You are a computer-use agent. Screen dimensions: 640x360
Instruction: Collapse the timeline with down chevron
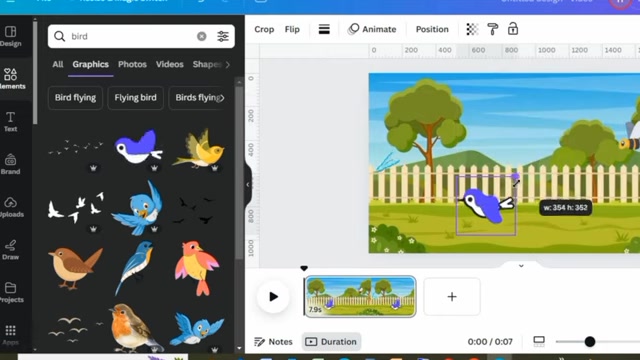coord(521,266)
